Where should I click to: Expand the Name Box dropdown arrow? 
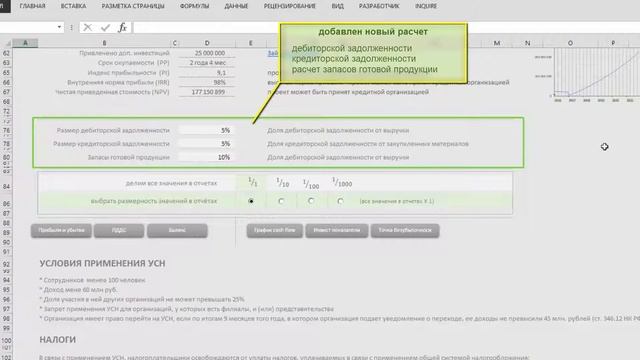59,27
